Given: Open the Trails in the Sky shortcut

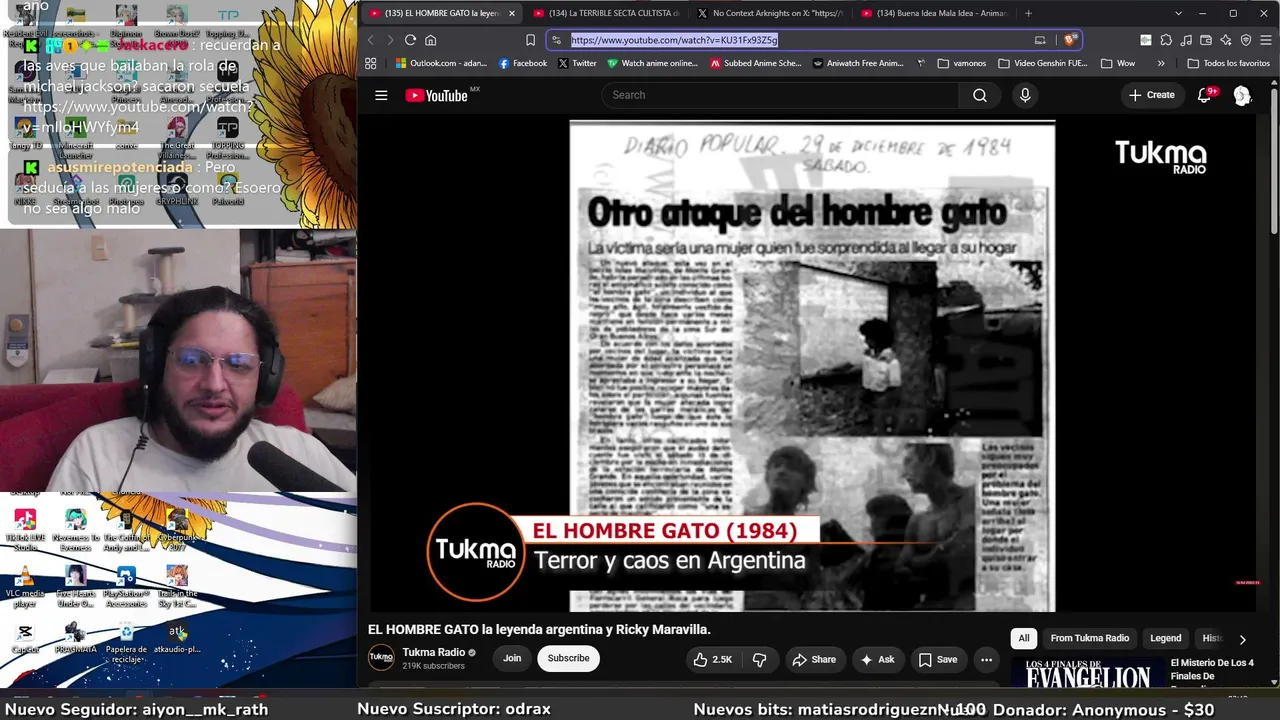Looking at the screenshot, I should [x=177, y=587].
